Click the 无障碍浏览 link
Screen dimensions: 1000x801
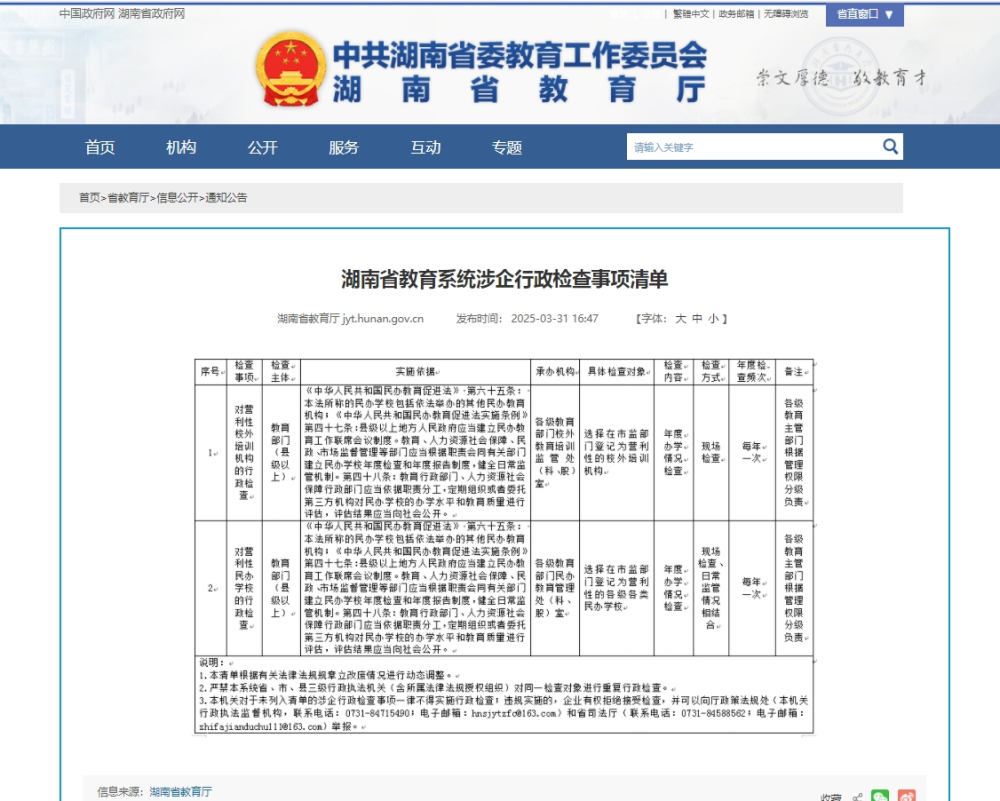[786, 14]
